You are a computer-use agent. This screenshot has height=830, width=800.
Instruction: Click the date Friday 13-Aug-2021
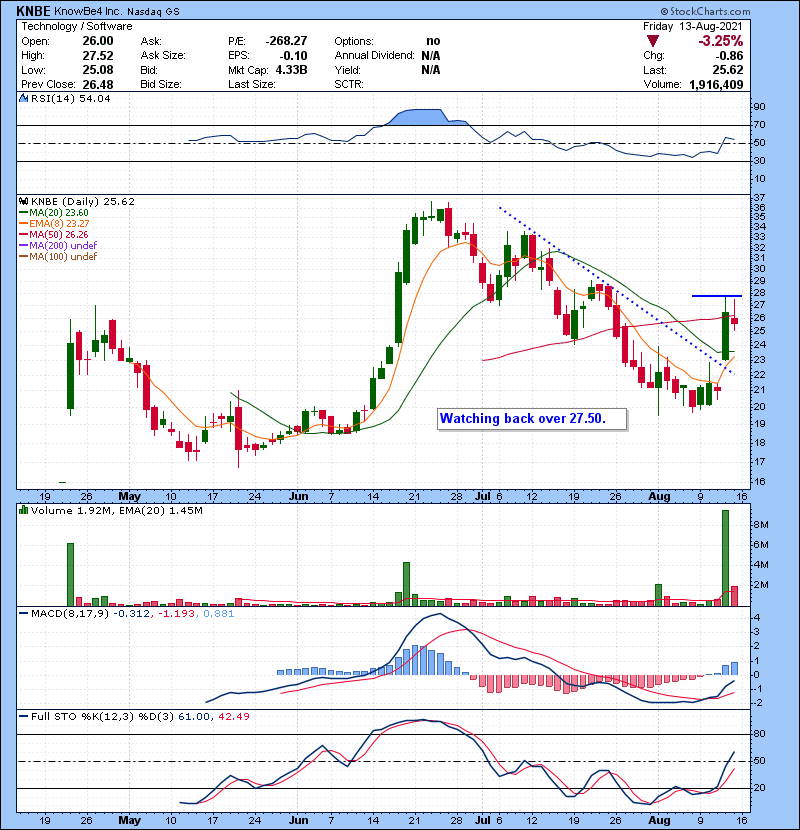[693, 26]
